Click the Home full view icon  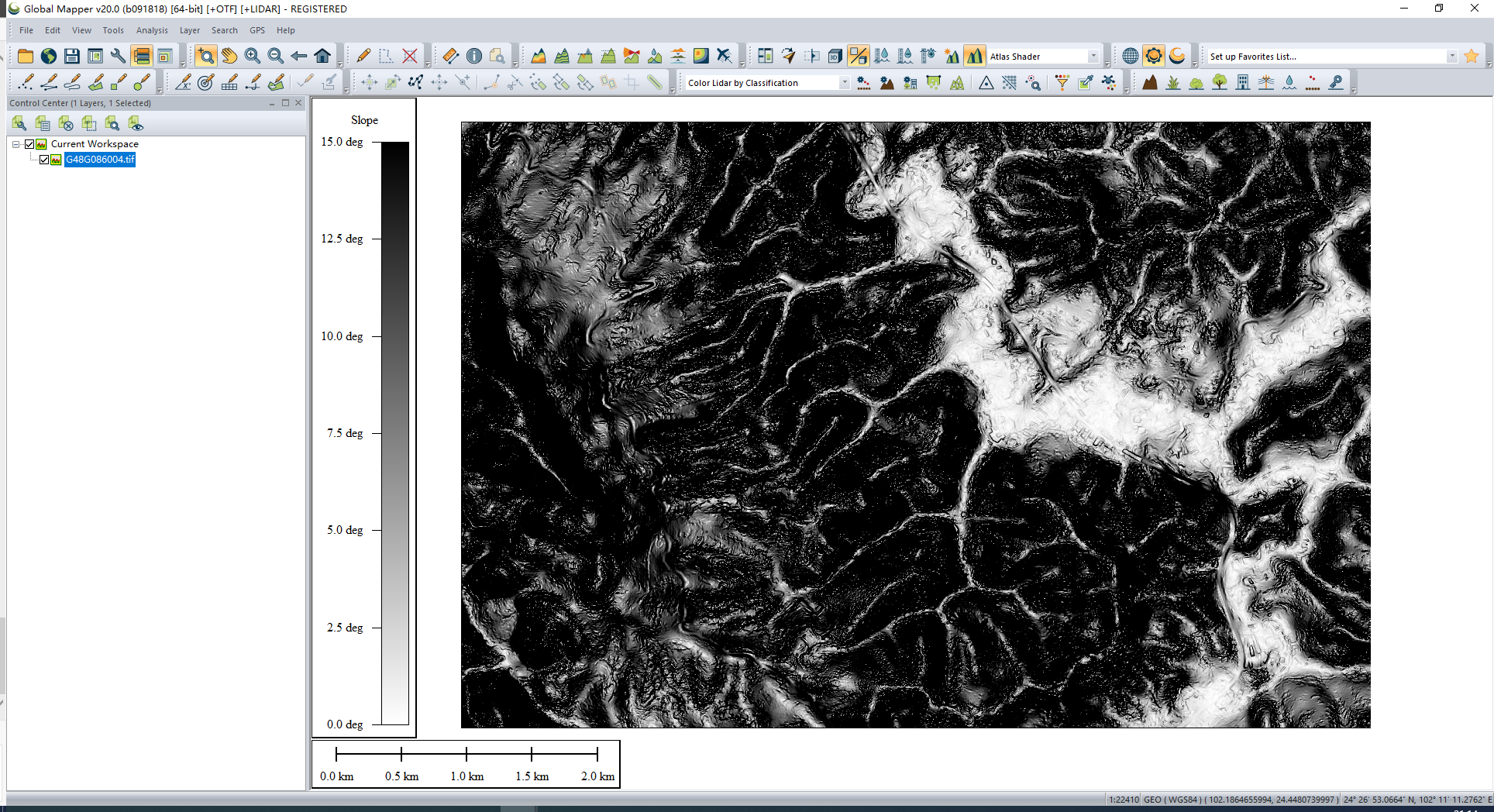click(322, 56)
